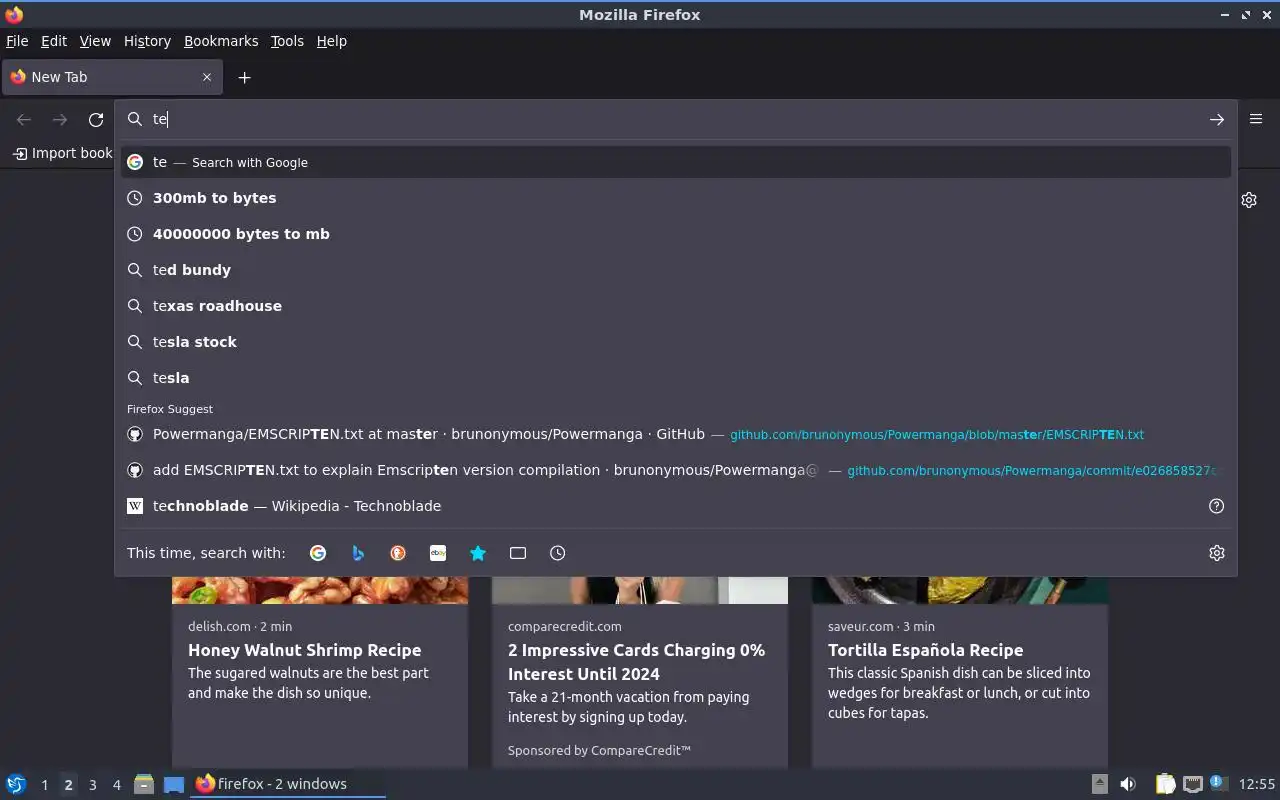Click the Go arrow in the address bar

(1216, 119)
